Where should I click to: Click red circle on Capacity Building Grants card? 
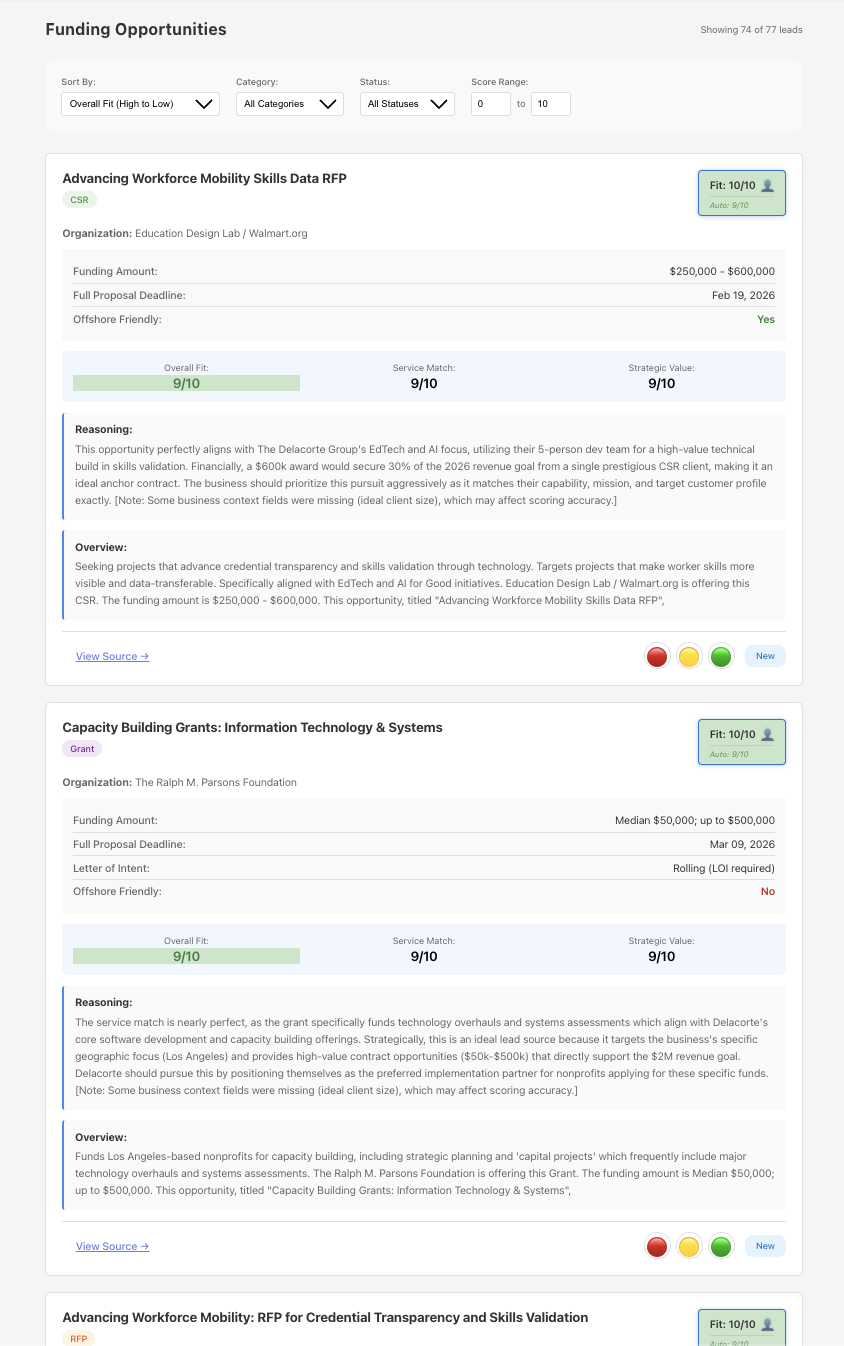point(657,1247)
